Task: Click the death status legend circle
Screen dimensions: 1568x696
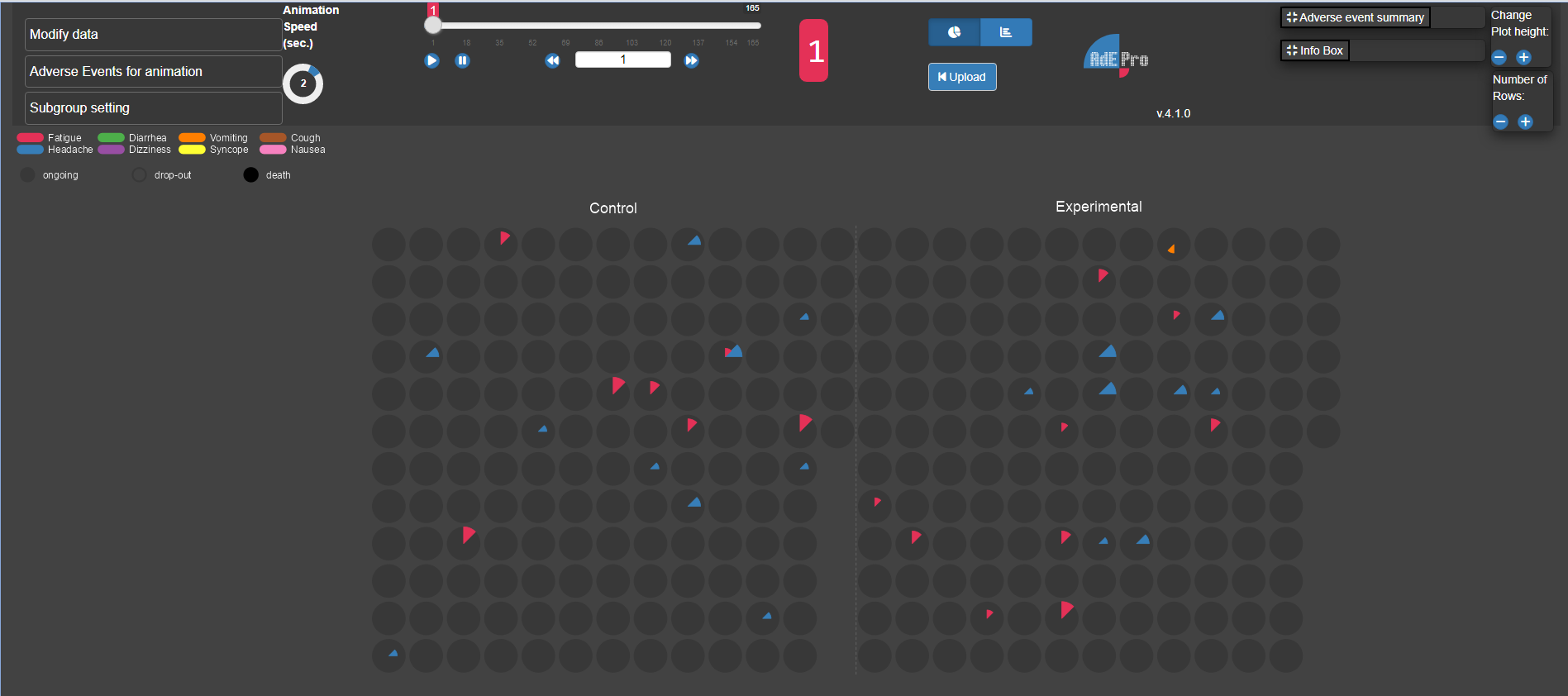Action: [x=250, y=175]
